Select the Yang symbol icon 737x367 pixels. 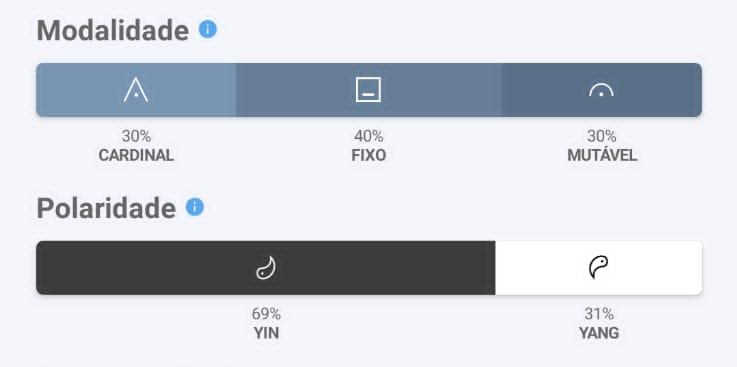tap(598, 267)
